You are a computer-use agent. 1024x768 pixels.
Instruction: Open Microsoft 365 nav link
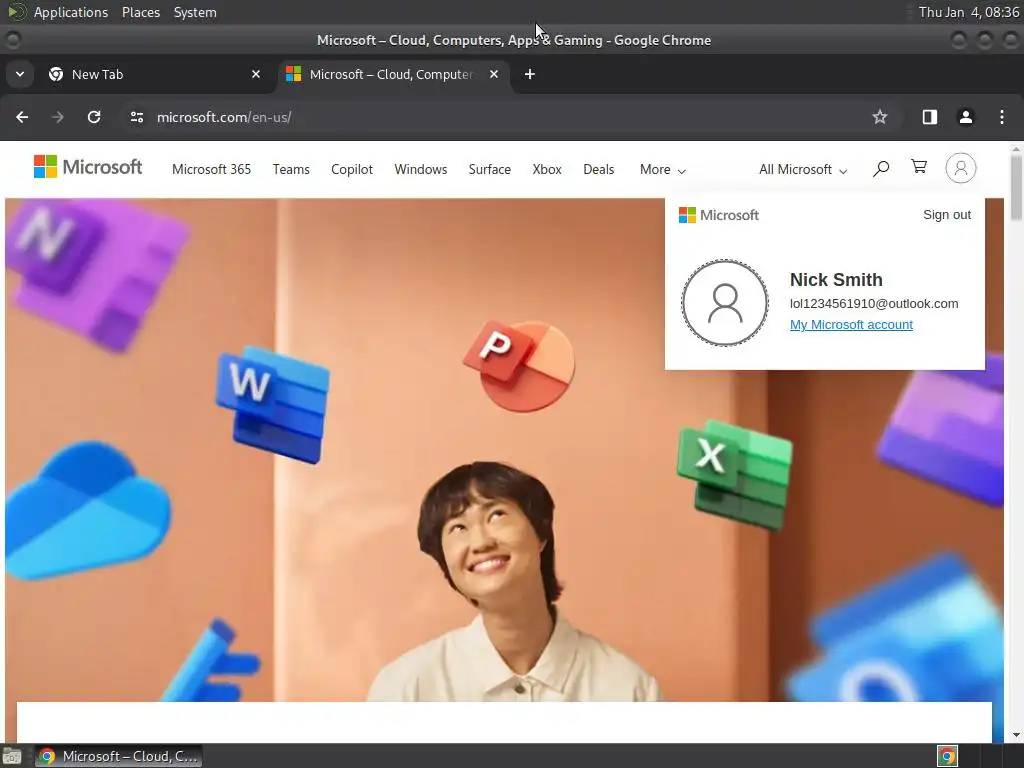[212, 169]
